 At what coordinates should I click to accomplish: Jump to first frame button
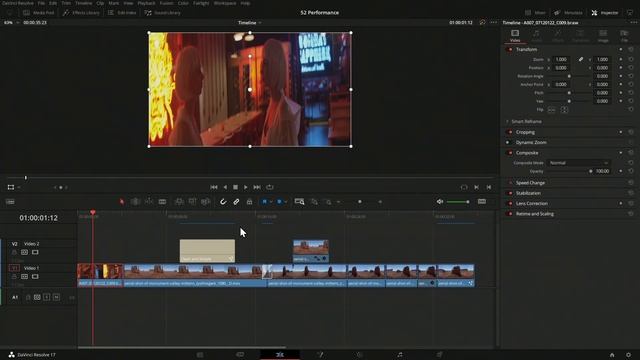click(x=214, y=187)
